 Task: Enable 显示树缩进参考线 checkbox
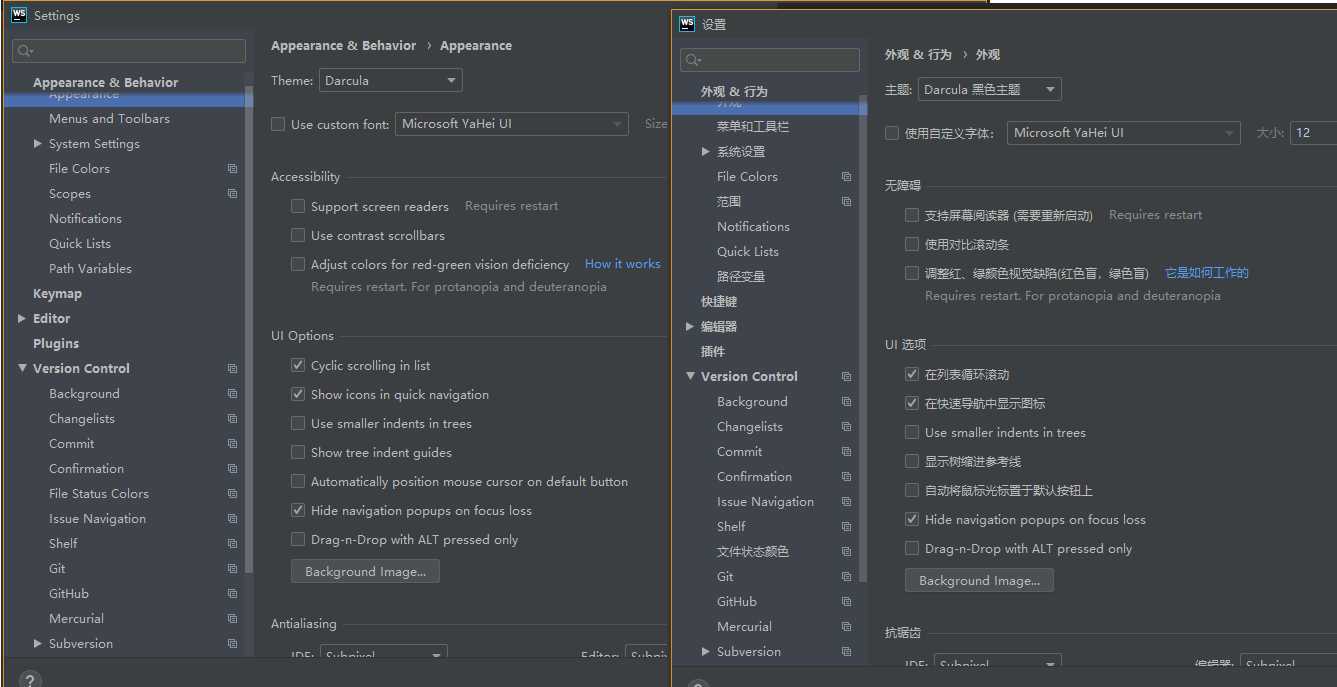912,461
